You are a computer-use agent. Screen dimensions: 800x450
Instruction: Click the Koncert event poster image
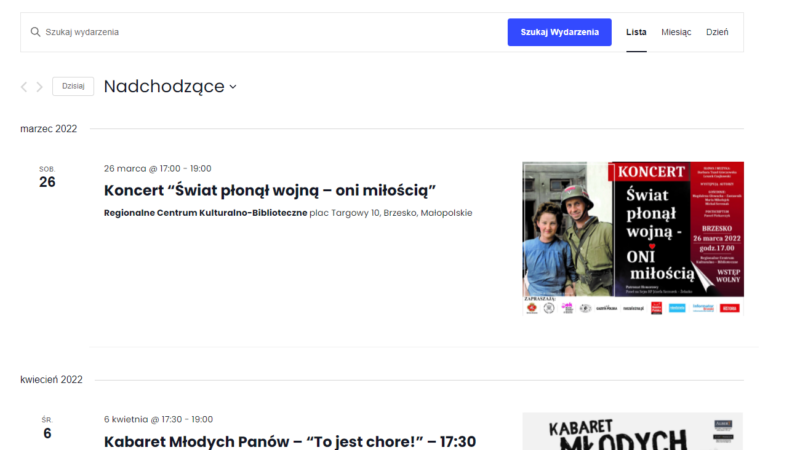point(632,238)
